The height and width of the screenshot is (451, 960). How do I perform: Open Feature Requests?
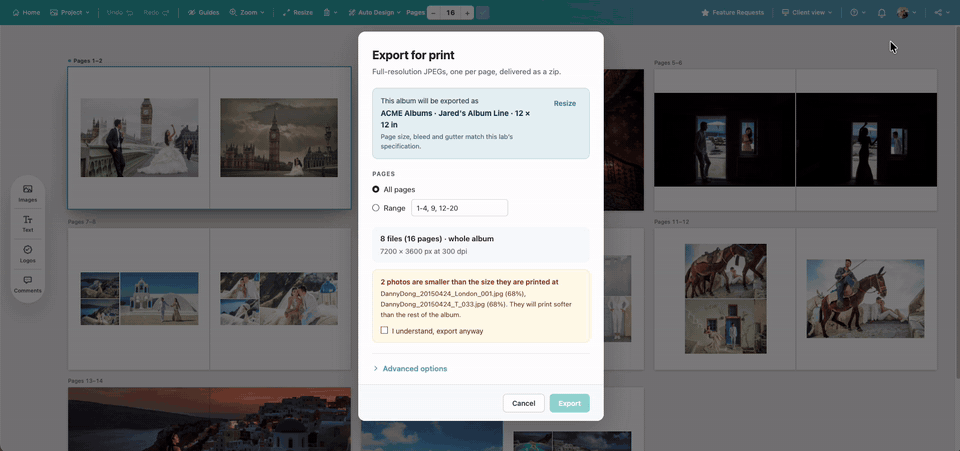732,12
